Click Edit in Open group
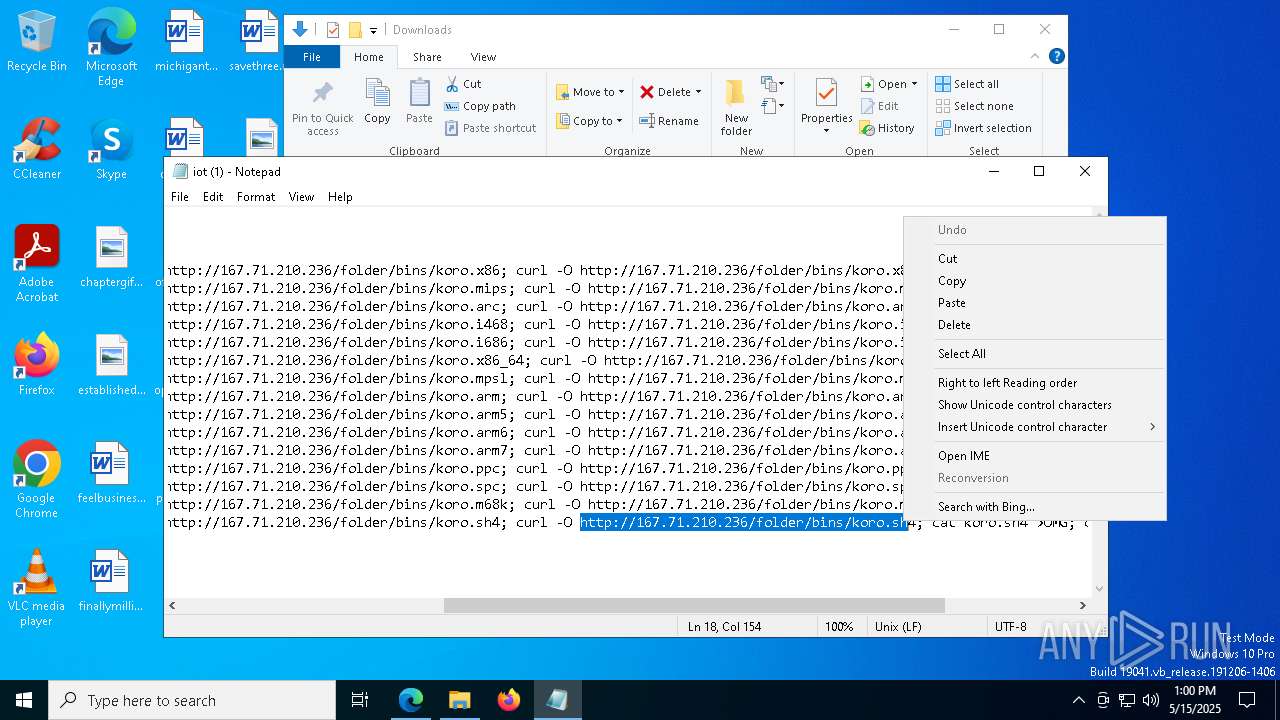This screenshot has width=1280, height=720. click(879, 106)
